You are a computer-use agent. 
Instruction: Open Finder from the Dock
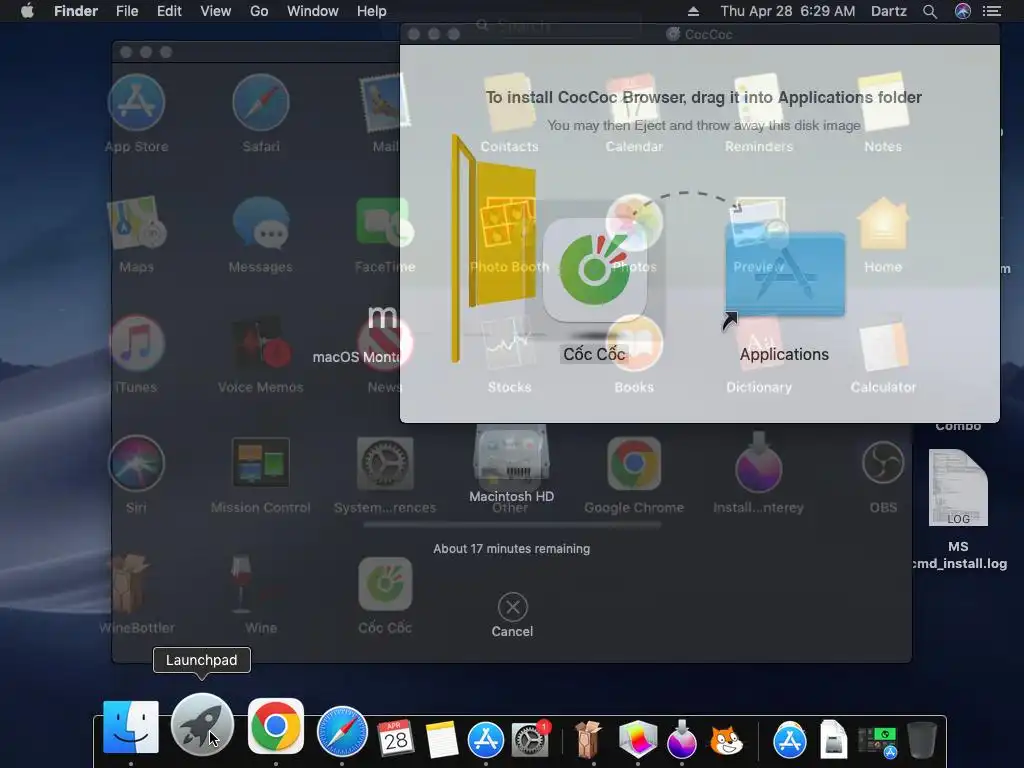131,728
